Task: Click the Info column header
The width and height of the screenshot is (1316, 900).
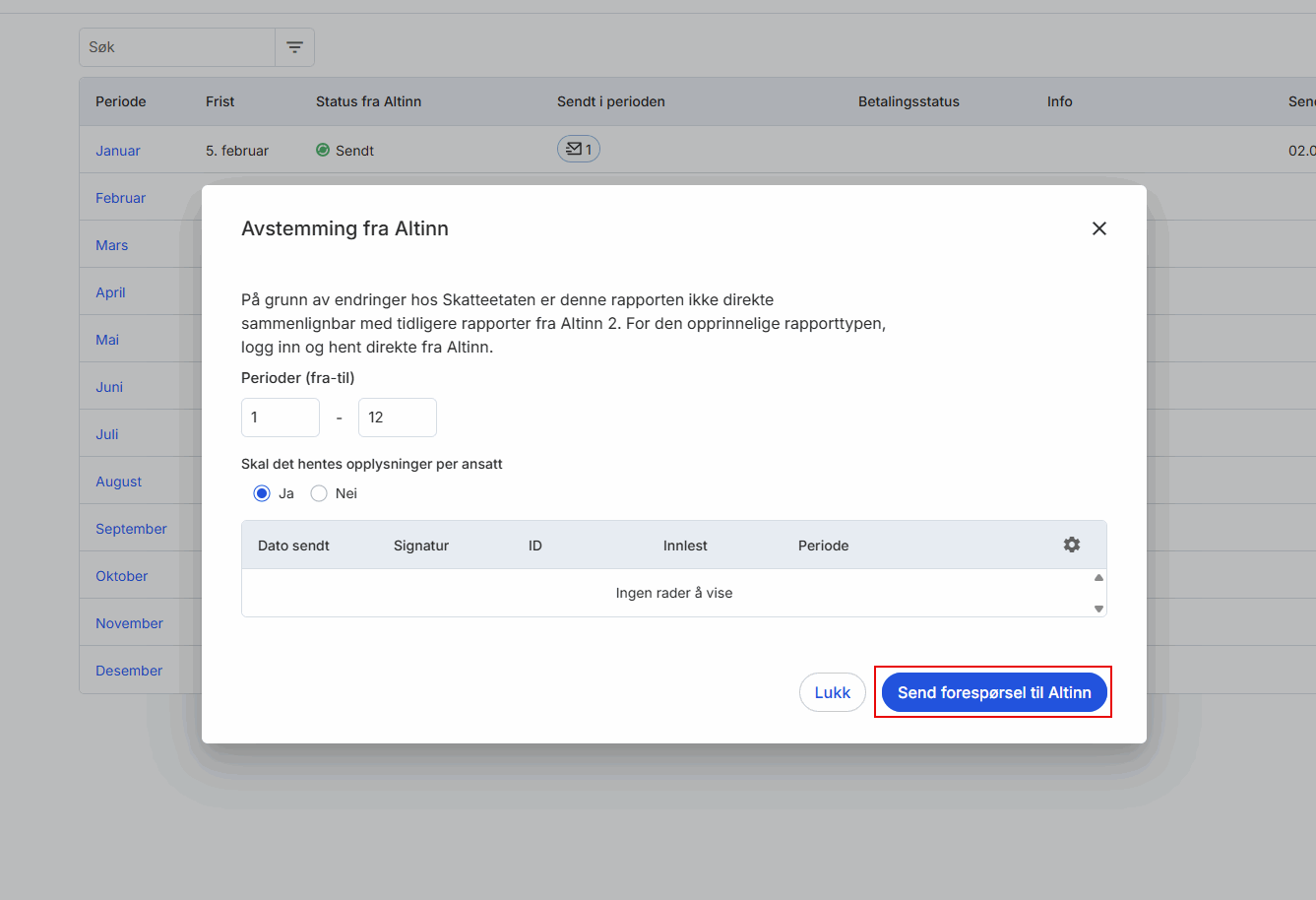Action: (x=1059, y=101)
